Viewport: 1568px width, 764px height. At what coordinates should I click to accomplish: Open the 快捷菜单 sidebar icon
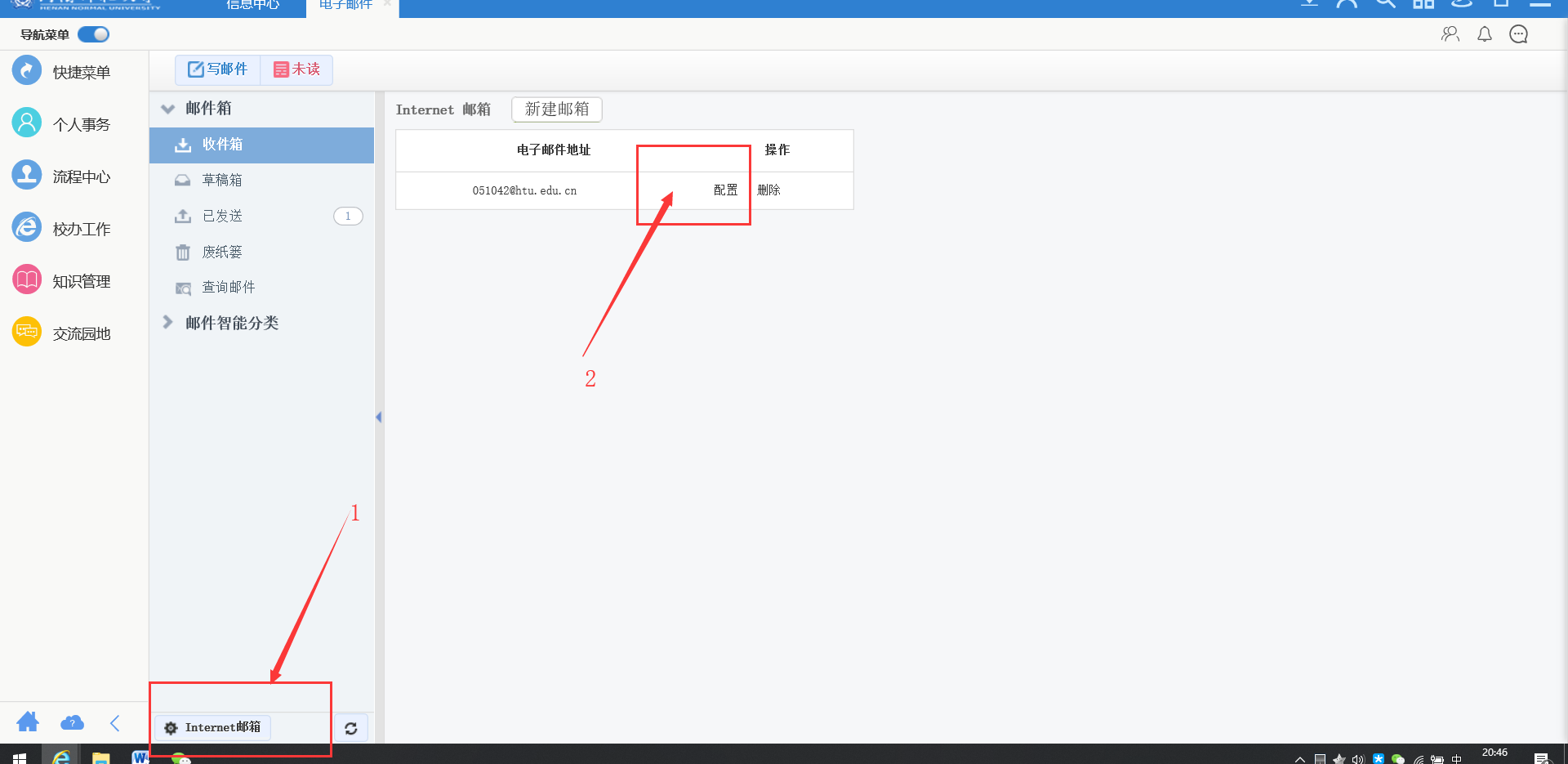pyautogui.click(x=27, y=71)
